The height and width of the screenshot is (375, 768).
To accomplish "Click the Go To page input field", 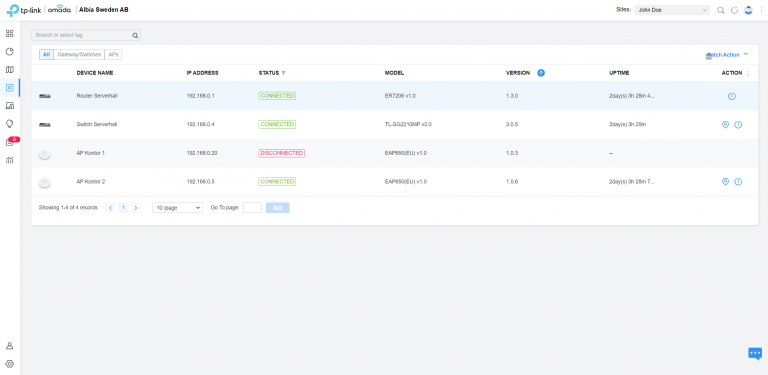I will [x=252, y=208].
